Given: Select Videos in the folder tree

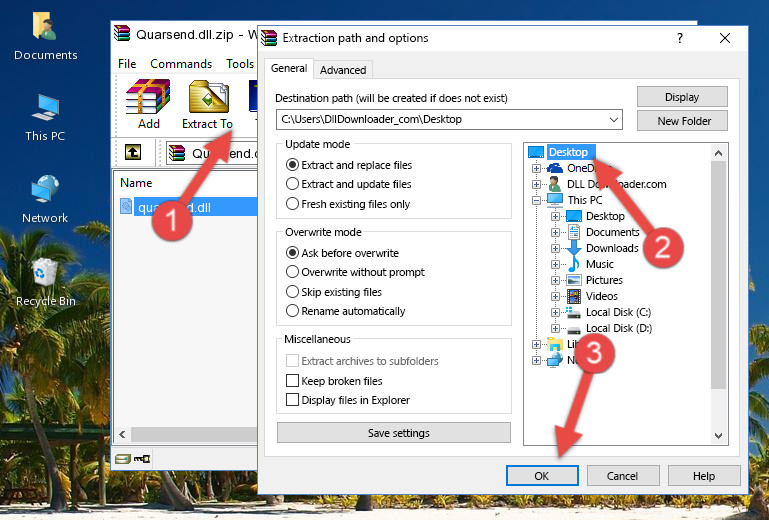Looking at the screenshot, I should [x=602, y=296].
